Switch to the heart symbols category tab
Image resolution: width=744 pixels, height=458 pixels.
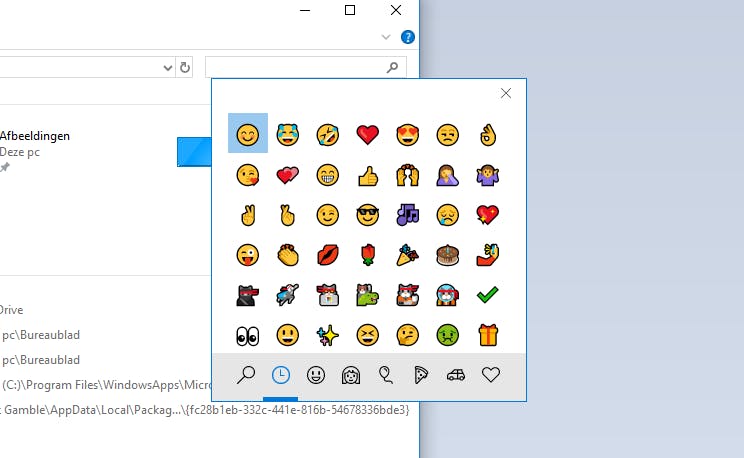click(491, 375)
